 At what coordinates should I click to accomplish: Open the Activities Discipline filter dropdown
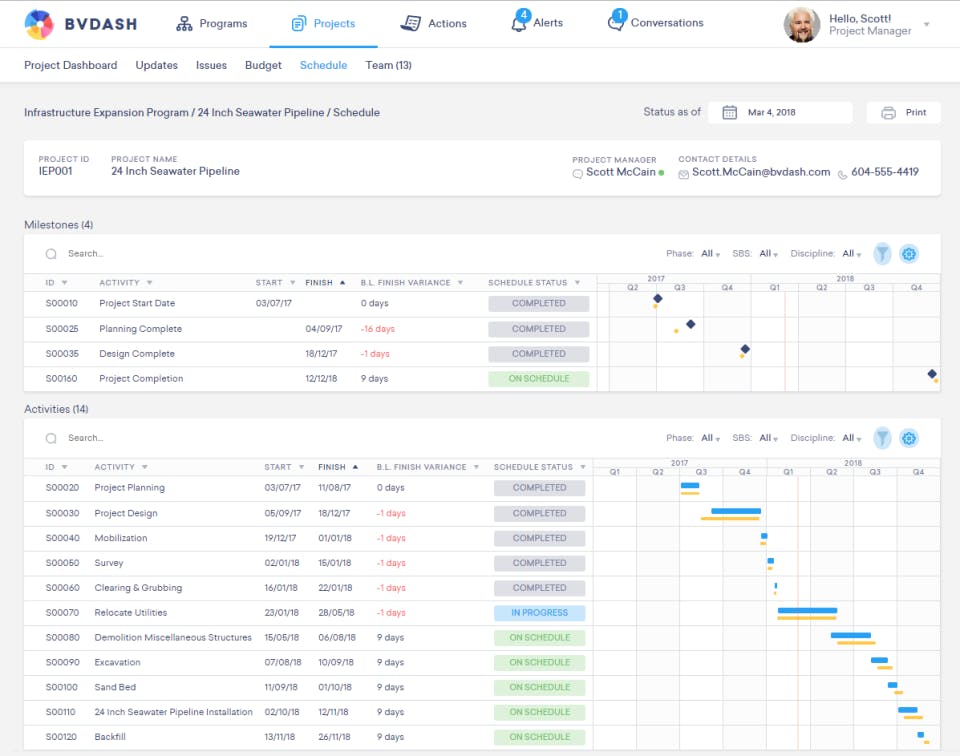point(851,438)
